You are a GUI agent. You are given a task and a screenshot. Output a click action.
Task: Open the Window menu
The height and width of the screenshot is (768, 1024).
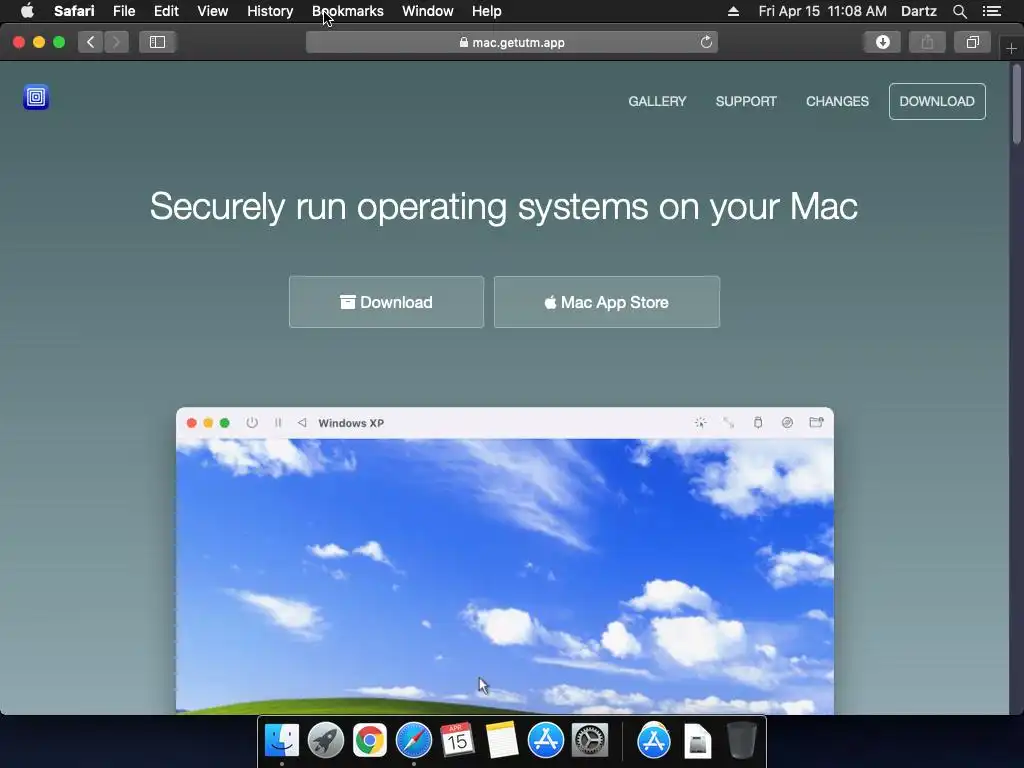pos(428,11)
